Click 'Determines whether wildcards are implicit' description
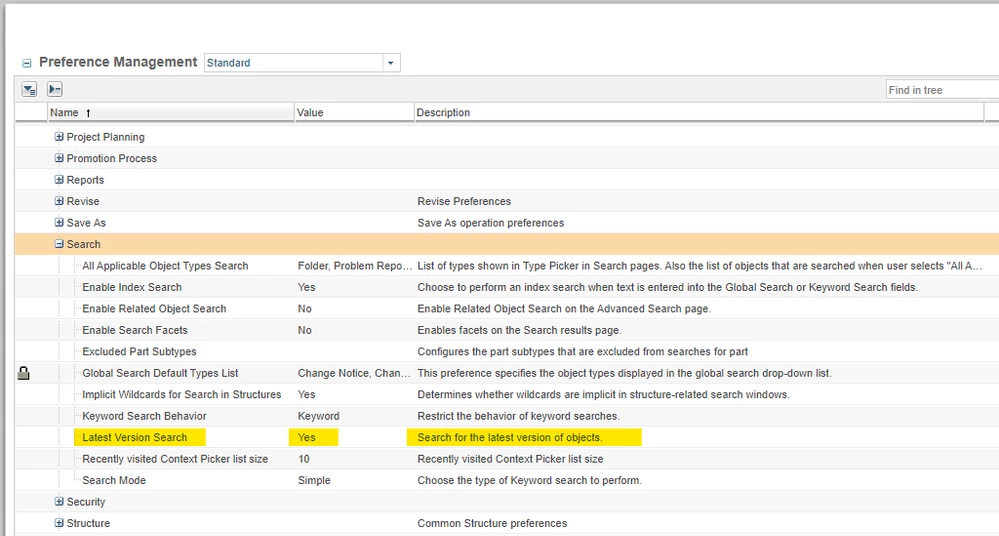This screenshot has width=999, height=536. pyautogui.click(x=603, y=395)
